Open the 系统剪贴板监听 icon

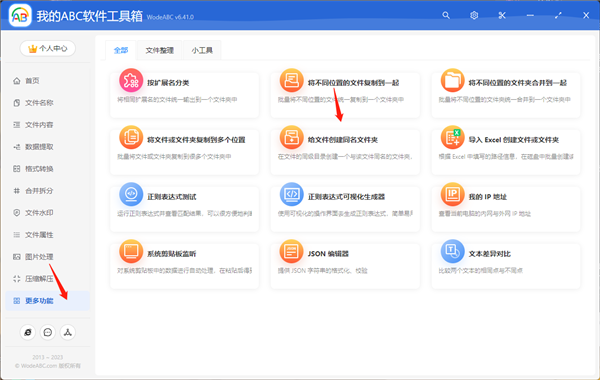(131, 251)
